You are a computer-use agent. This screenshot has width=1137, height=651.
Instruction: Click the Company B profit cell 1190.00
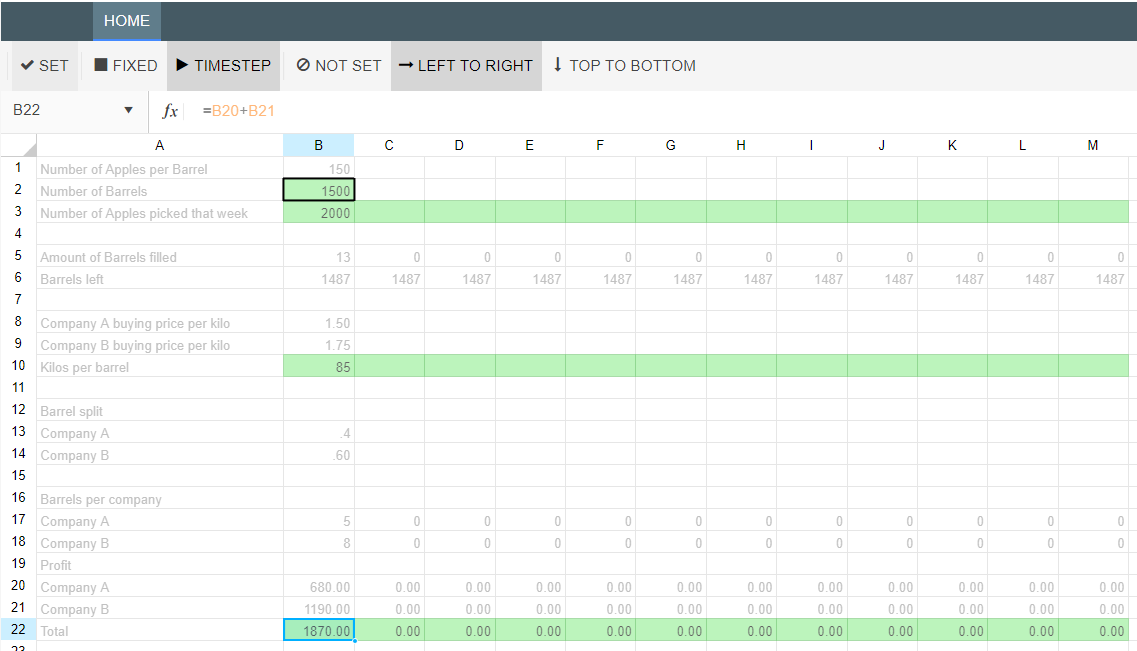click(319, 609)
